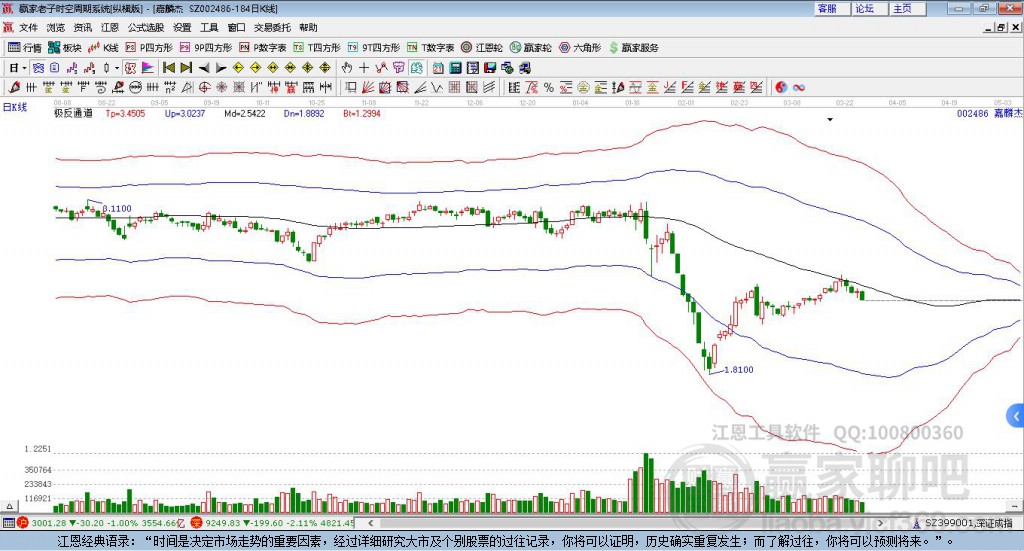1024x551 pixels.
Task: Click the 论坛 button in title bar
Action: [869, 8]
